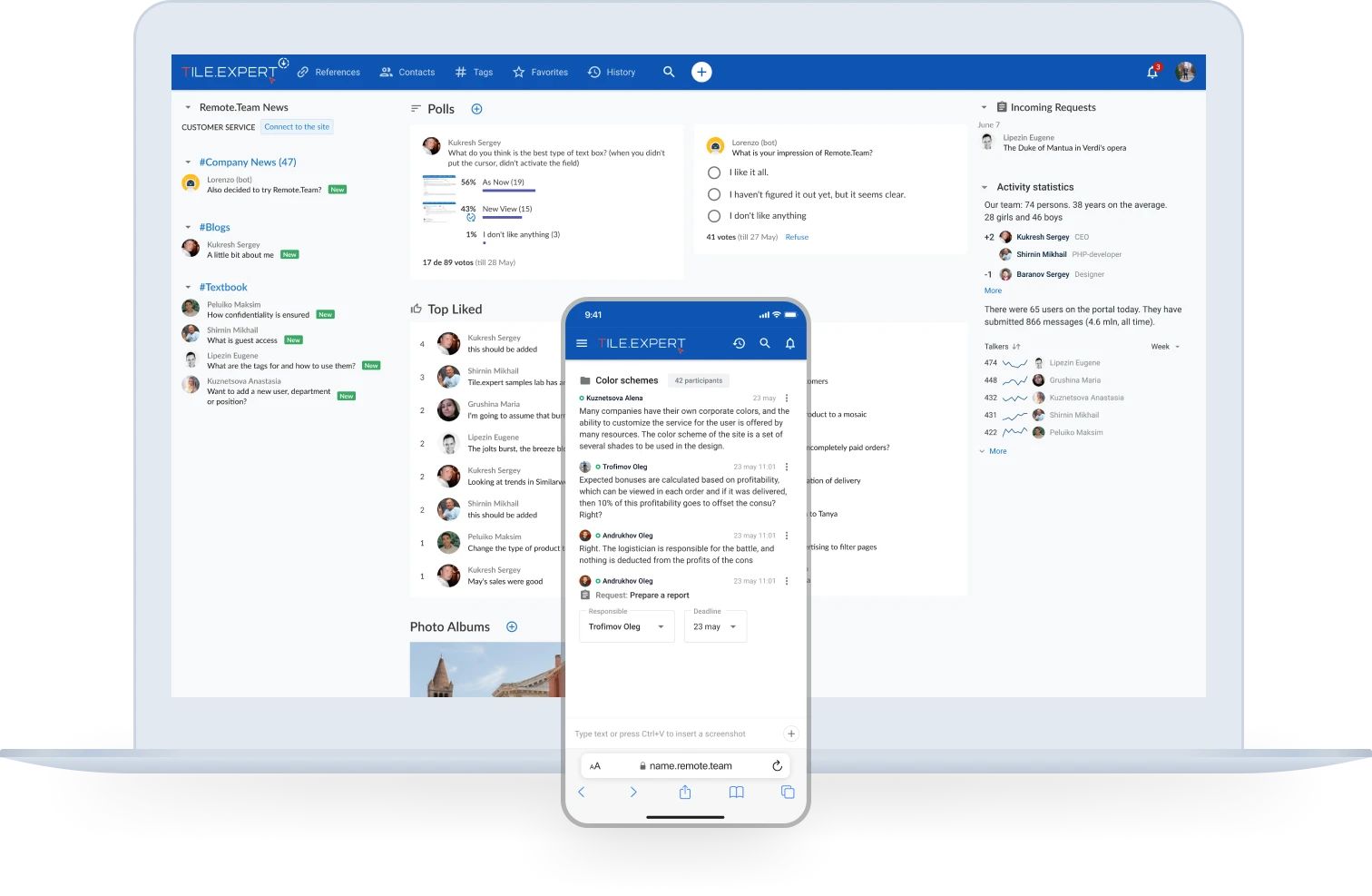Open the Week dropdown in Talkers panel
Viewport: 1372px width, 896px height.
1164,346
